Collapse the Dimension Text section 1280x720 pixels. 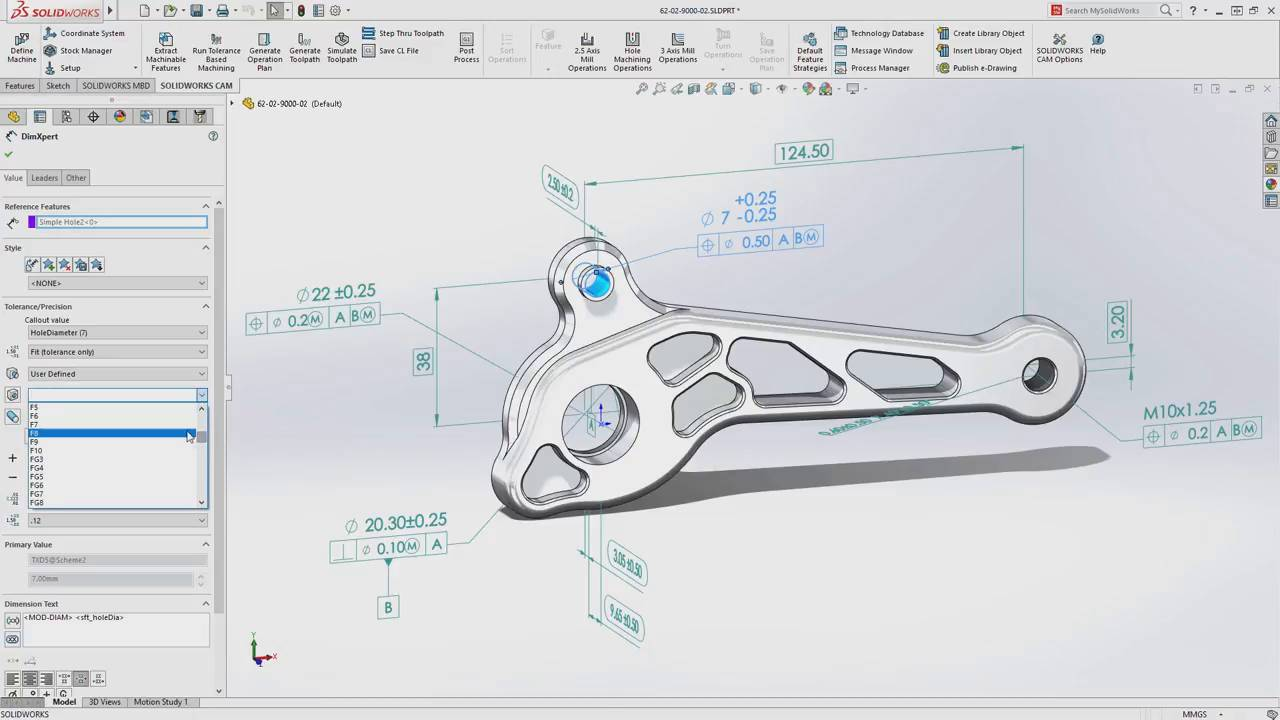206,604
